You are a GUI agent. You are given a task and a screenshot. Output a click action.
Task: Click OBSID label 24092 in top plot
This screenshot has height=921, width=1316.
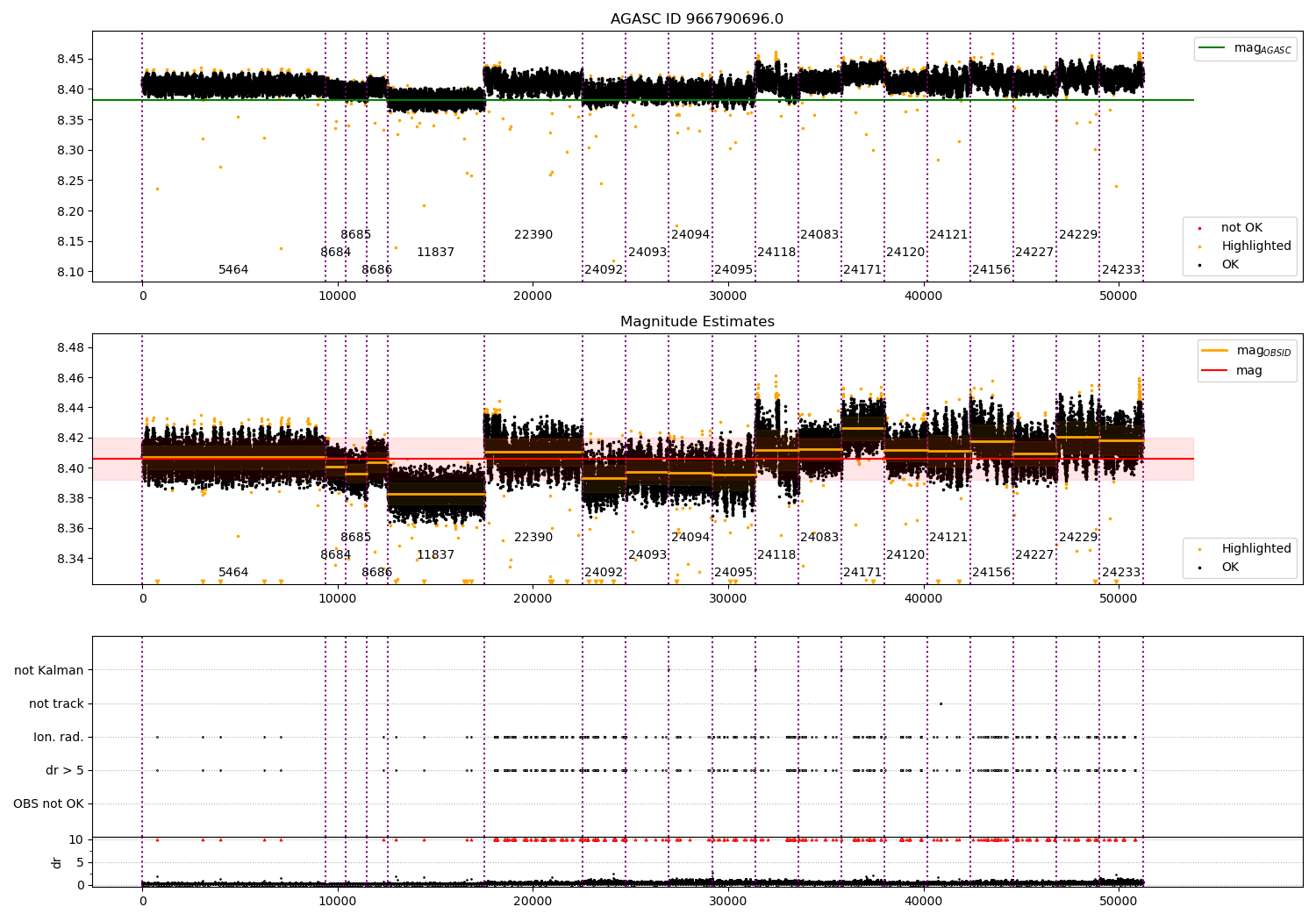(x=604, y=270)
